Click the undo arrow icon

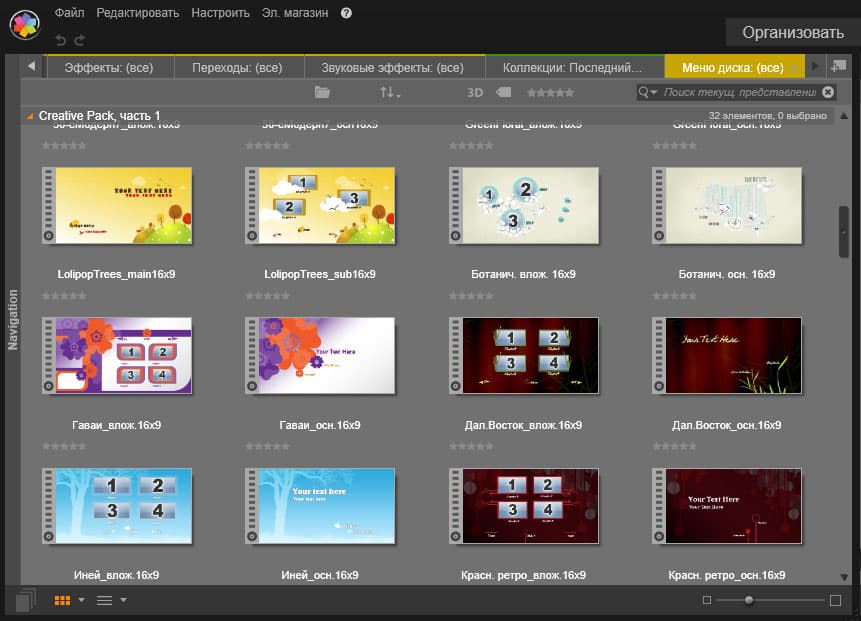(x=61, y=40)
